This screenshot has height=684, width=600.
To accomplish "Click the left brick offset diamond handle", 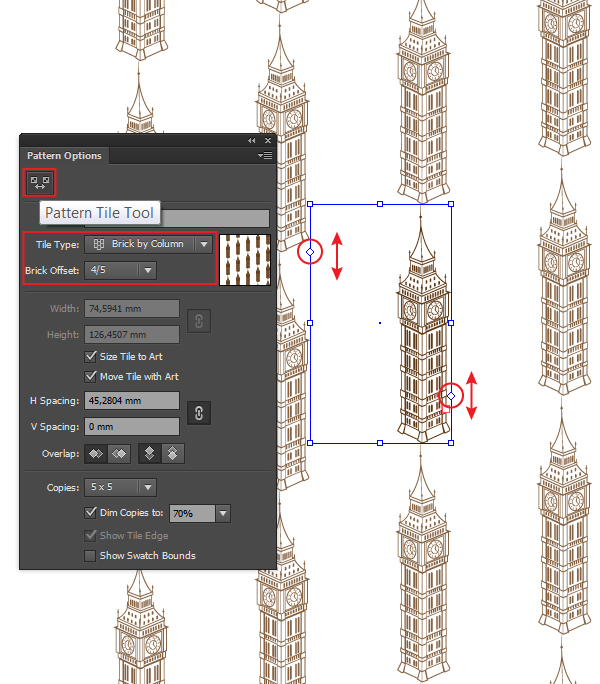I will click(x=310, y=252).
